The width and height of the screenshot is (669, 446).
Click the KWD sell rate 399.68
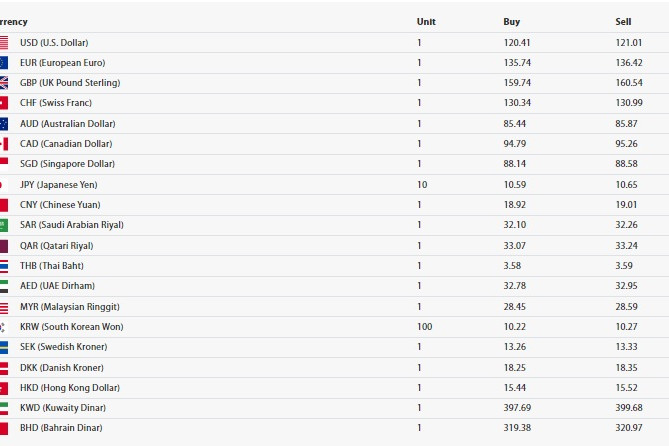(x=629, y=408)
